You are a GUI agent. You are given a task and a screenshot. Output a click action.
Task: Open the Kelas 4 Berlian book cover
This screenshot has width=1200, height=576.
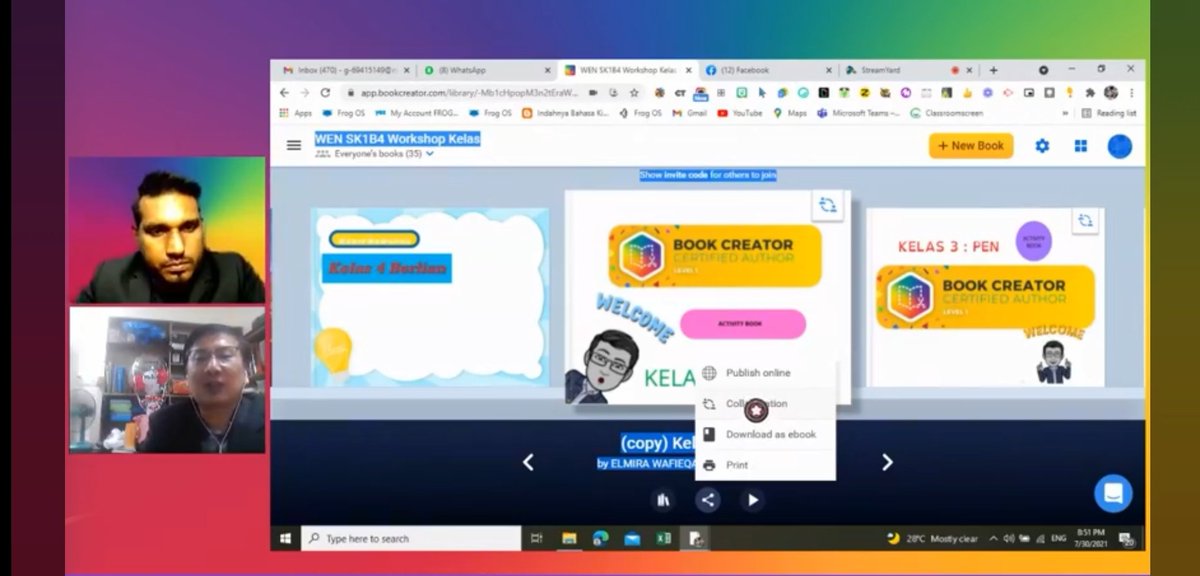click(430, 297)
